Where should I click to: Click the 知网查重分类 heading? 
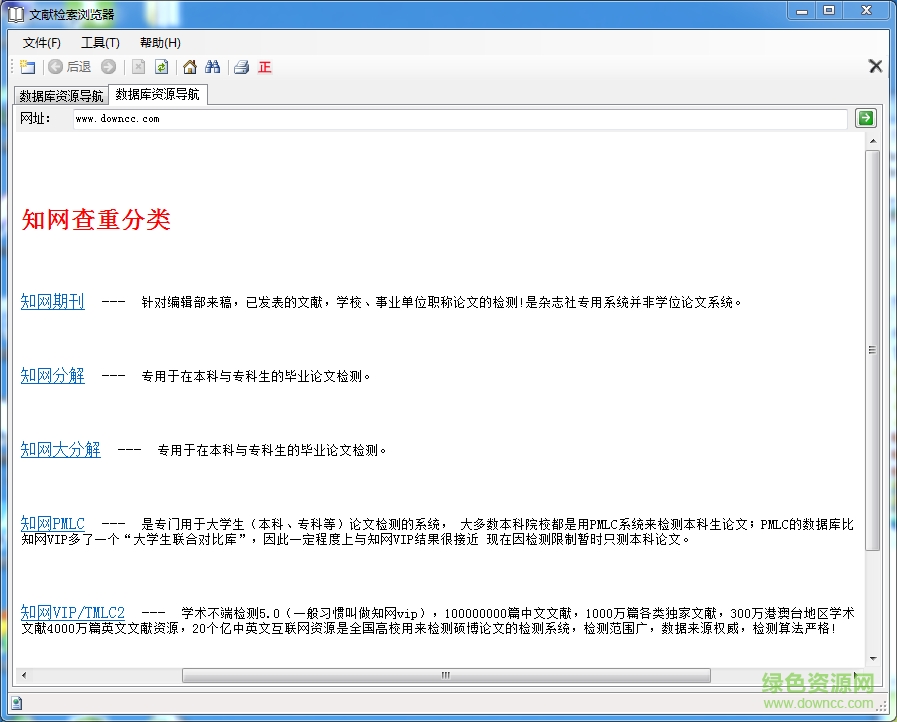click(x=96, y=220)
